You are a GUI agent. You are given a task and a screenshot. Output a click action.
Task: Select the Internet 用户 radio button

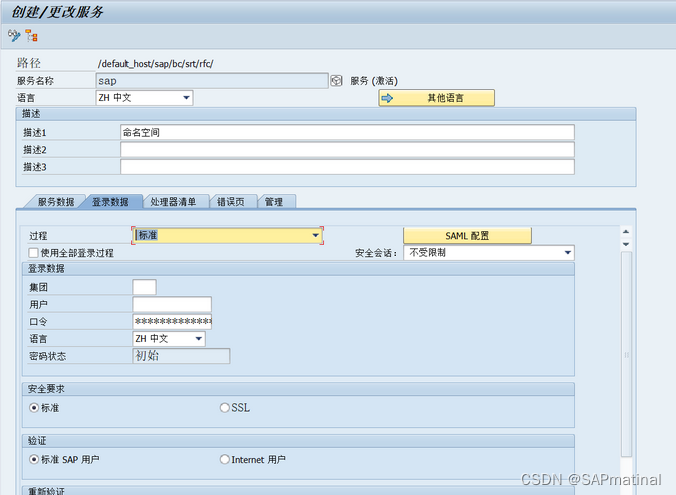tap(225, 459)
